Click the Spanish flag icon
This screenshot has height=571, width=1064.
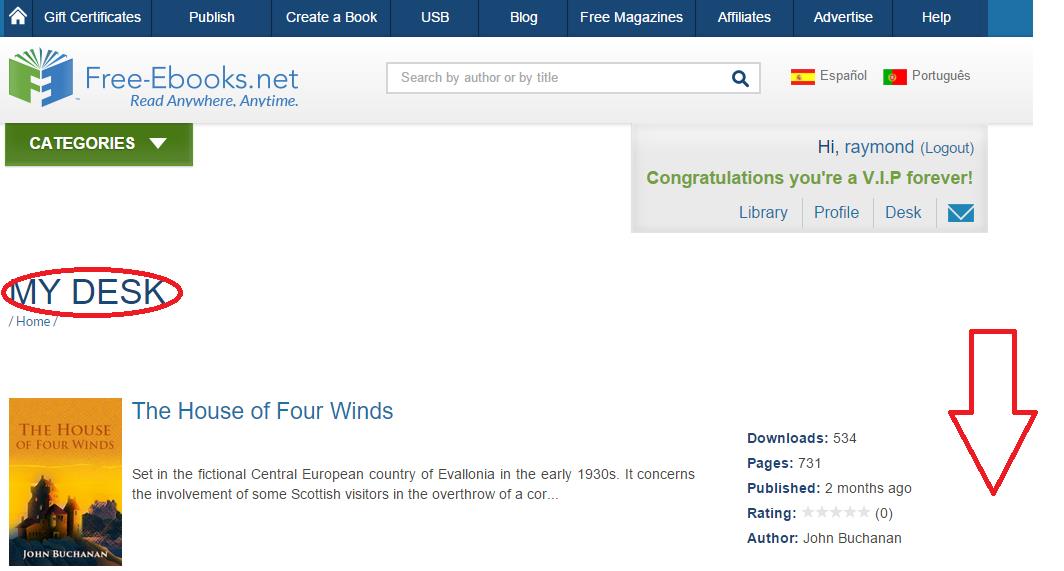[802, 77]
